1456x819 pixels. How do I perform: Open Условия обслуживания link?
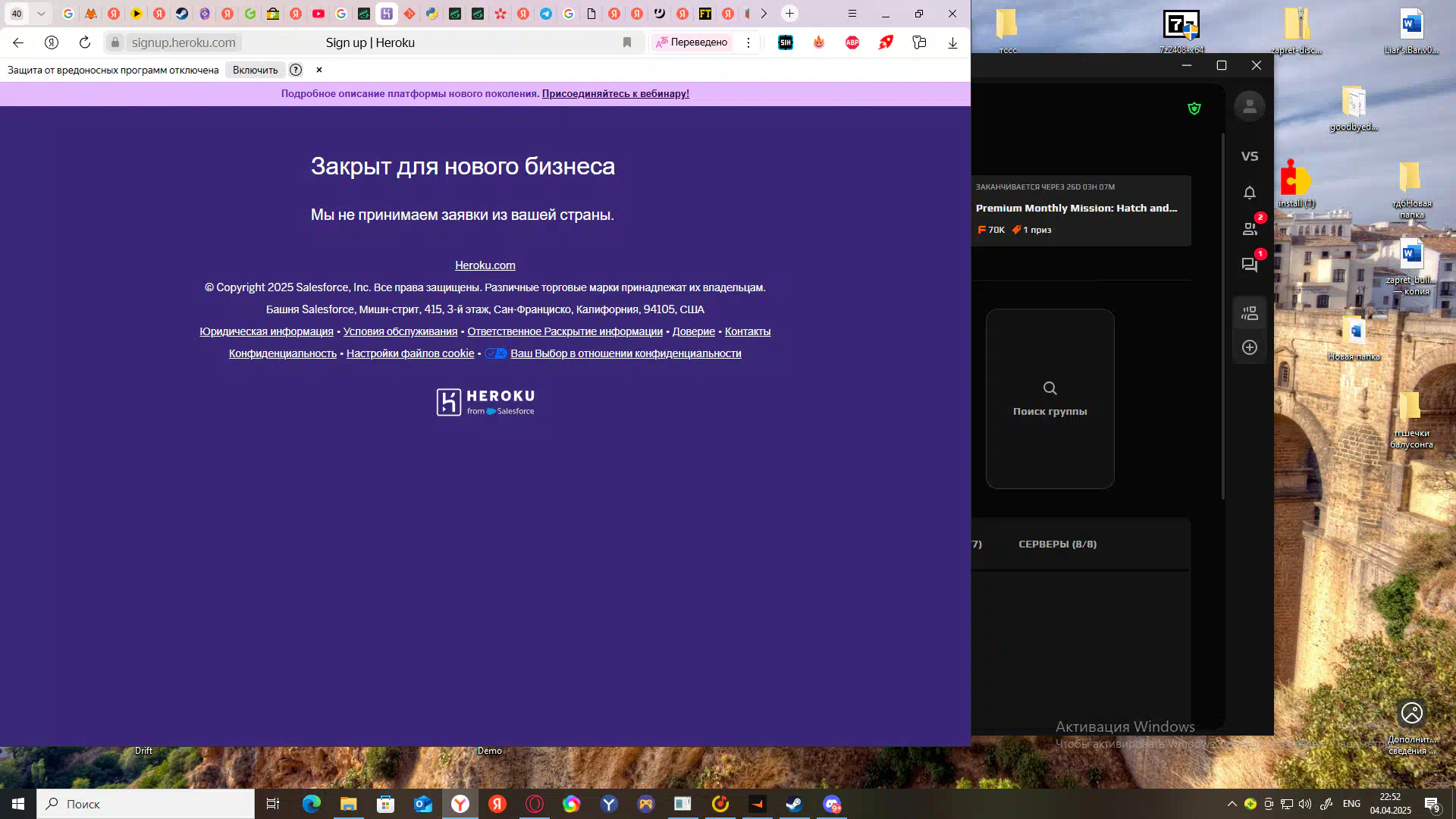pyautogui.click(x=400, y=331)
